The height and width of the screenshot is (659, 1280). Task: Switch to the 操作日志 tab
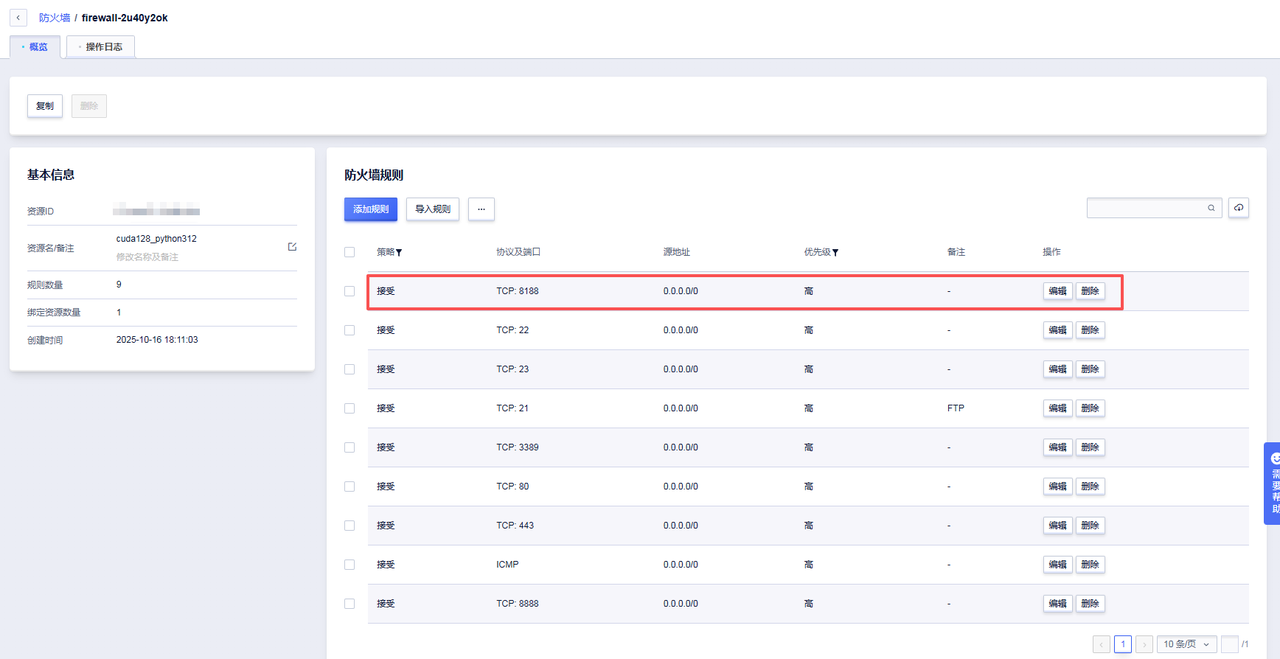[x=101, y=47]
